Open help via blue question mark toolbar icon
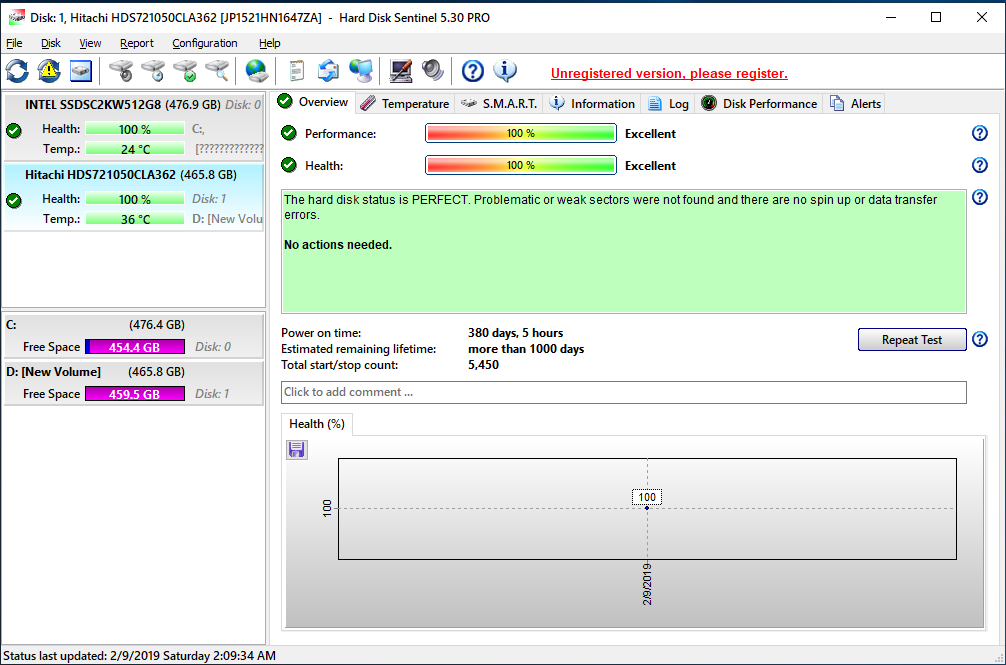1006x665 pixels. (x=473, y=71)
